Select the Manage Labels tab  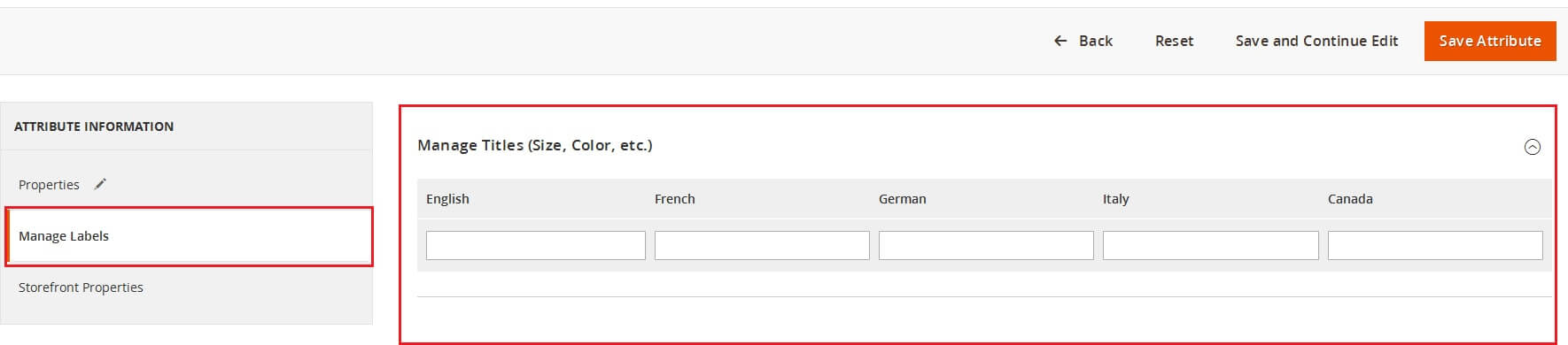[189, 236]
